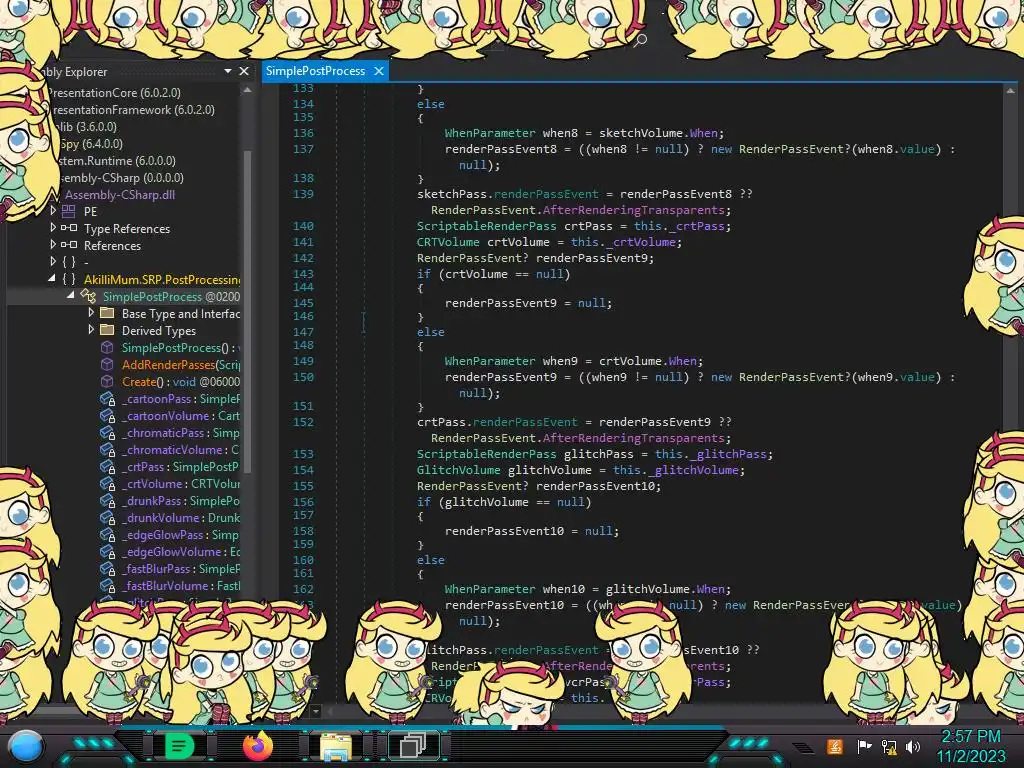Screen dimensions: 1024x768
Task: Expand the References tree node
Action: click(53, 245)
